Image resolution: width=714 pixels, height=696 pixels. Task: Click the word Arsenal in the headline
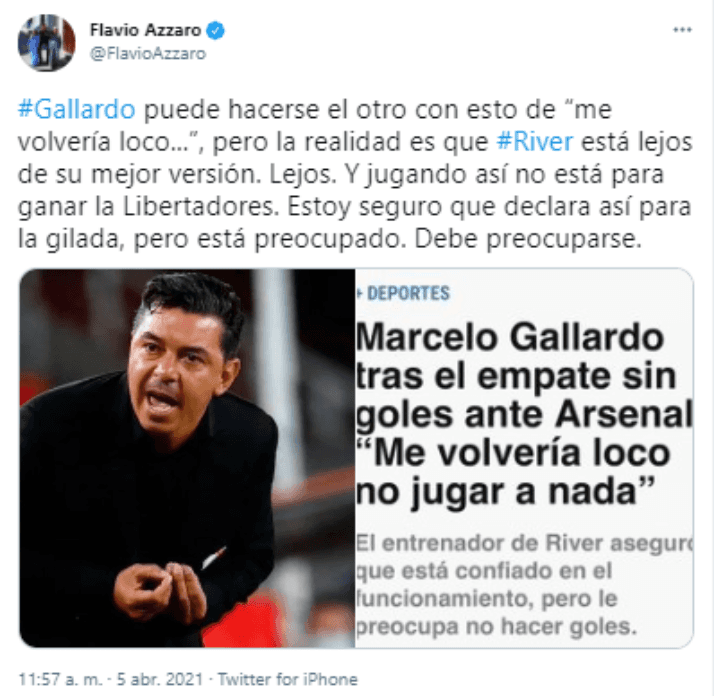tap(624, 415)
